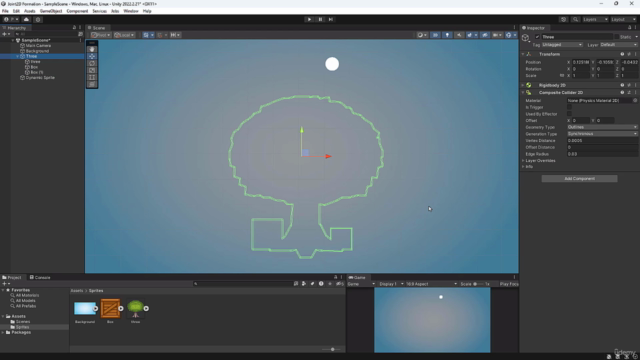
Task: Open Transform component preset icon
Action: click(629, 54)
